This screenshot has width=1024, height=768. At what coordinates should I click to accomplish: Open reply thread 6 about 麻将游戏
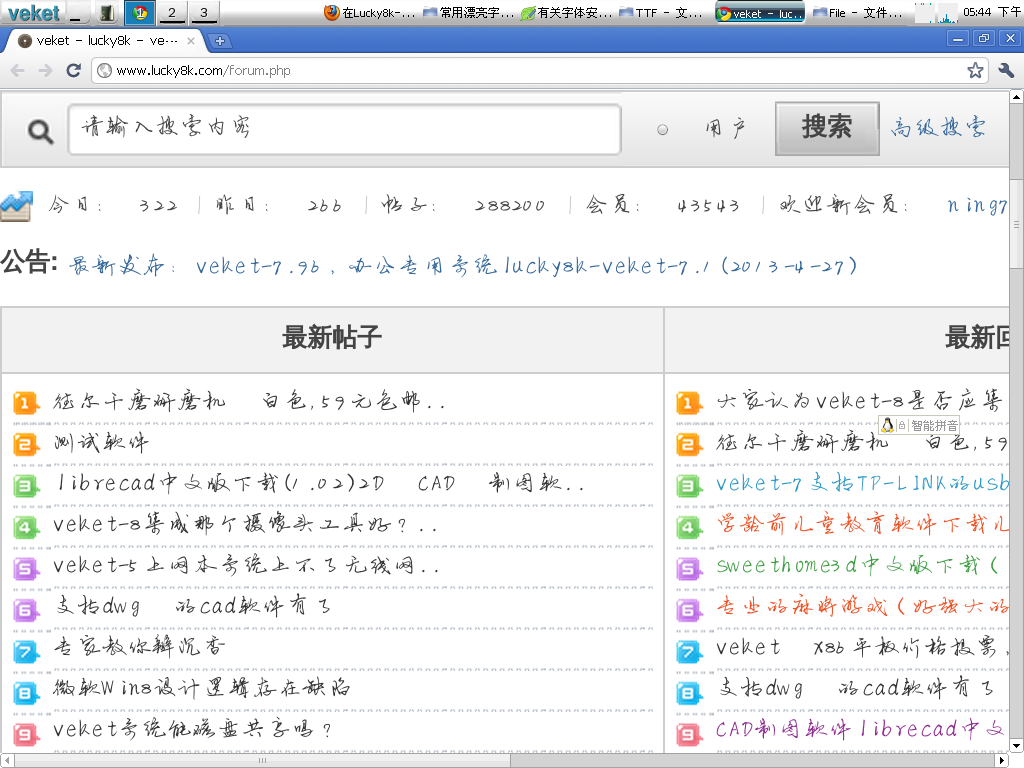coord(862,606)
